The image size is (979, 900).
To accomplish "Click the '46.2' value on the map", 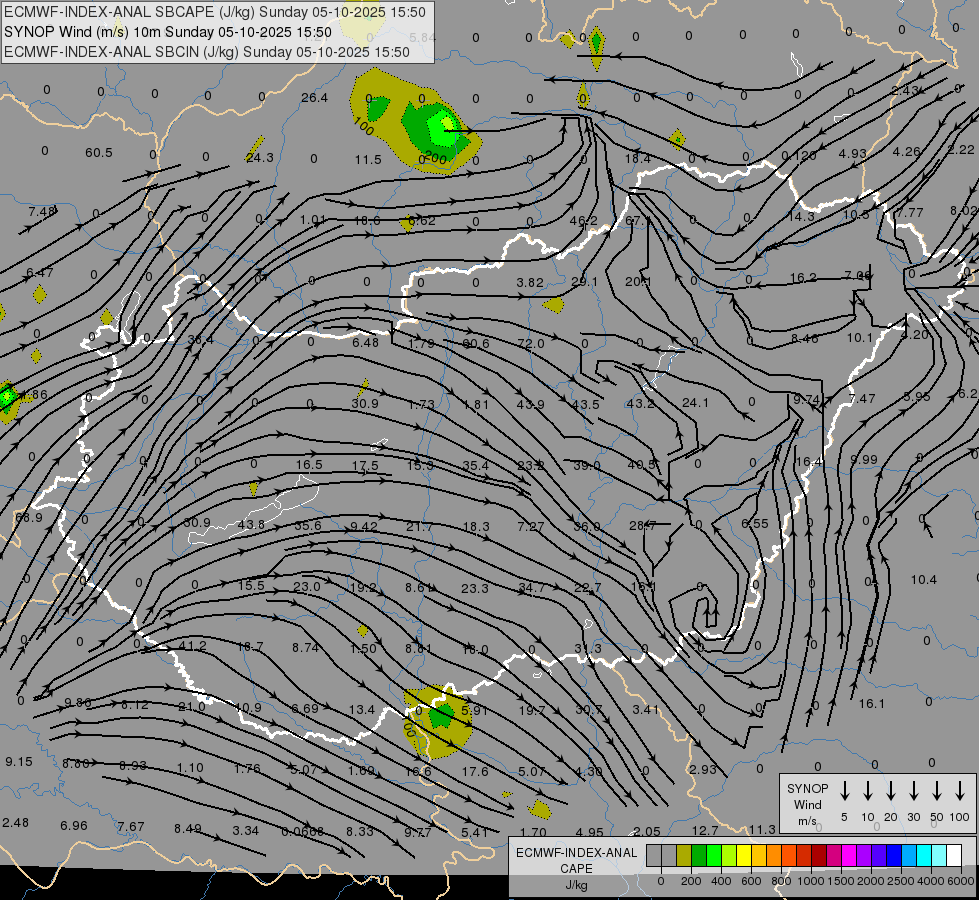I will pyautogui.click(x=584, y=220).
